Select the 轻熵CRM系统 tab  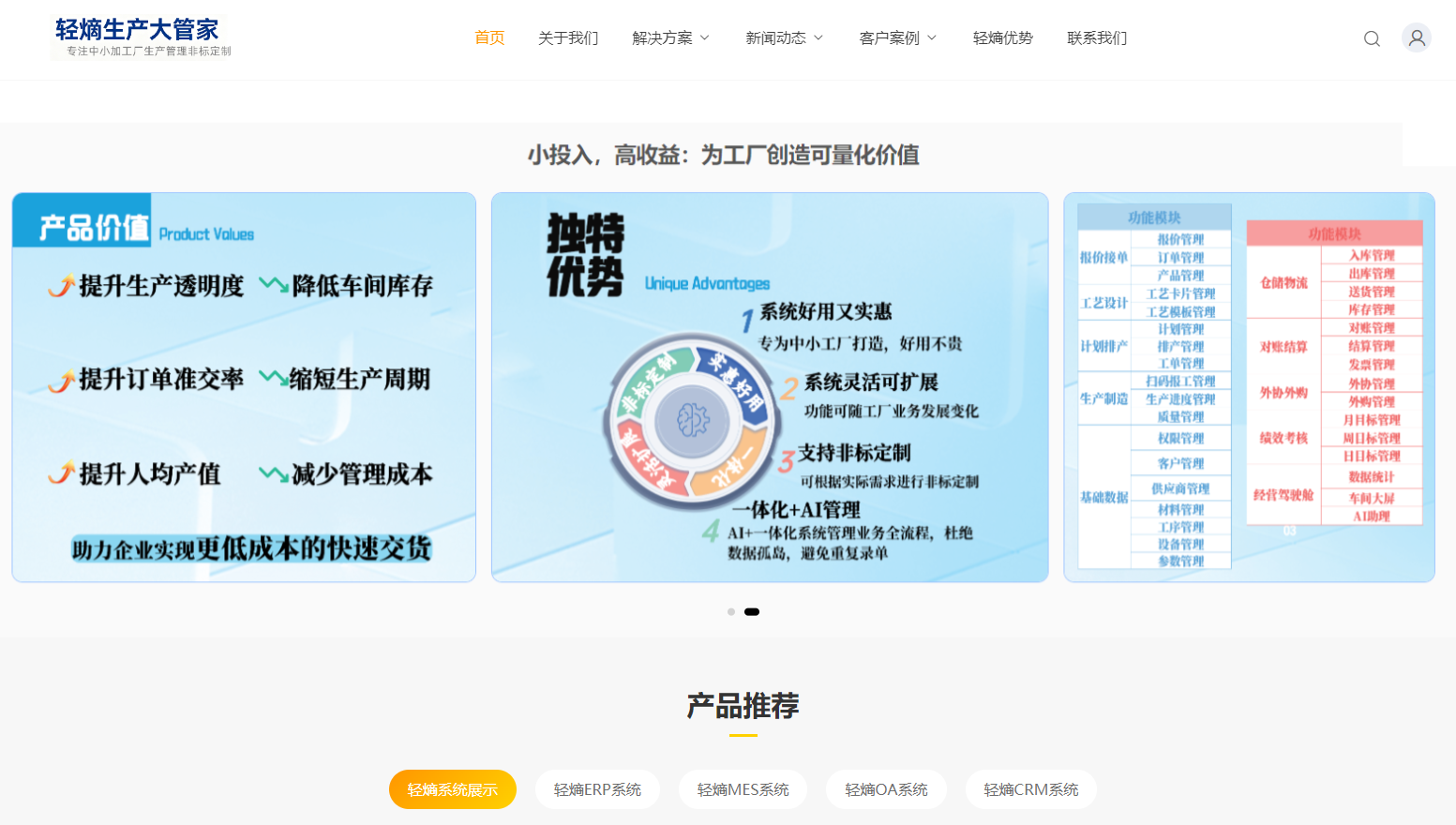(1031, 789)
